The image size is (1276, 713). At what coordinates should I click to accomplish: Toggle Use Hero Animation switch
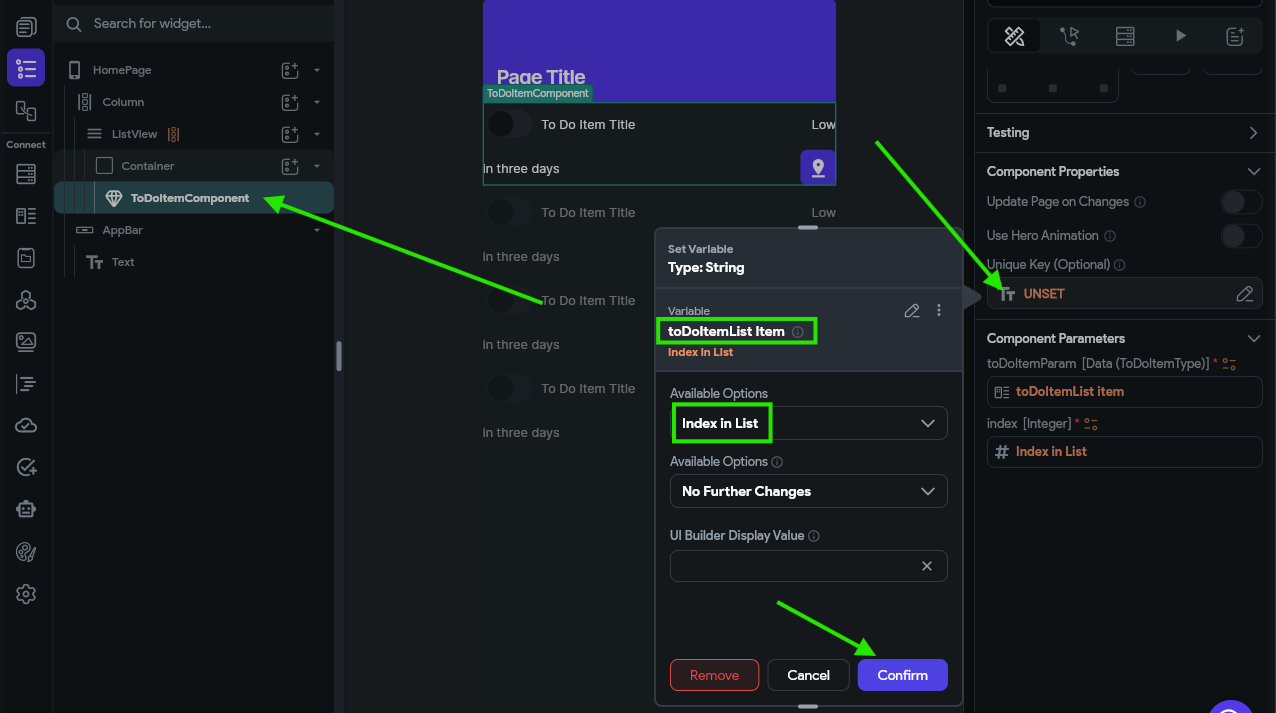[1242, 236]
